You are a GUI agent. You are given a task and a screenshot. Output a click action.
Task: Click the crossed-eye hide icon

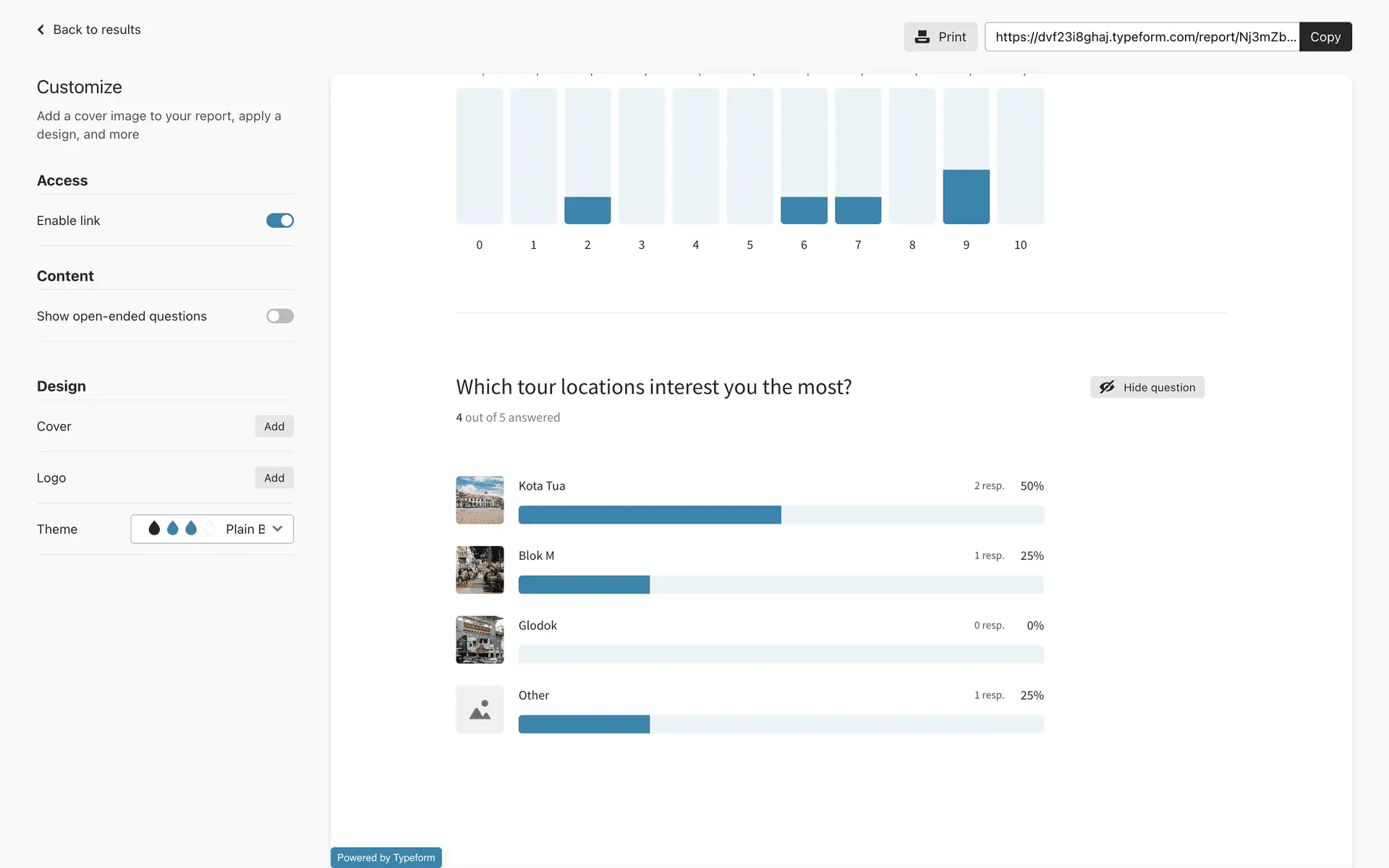[x=1106, y=387]
